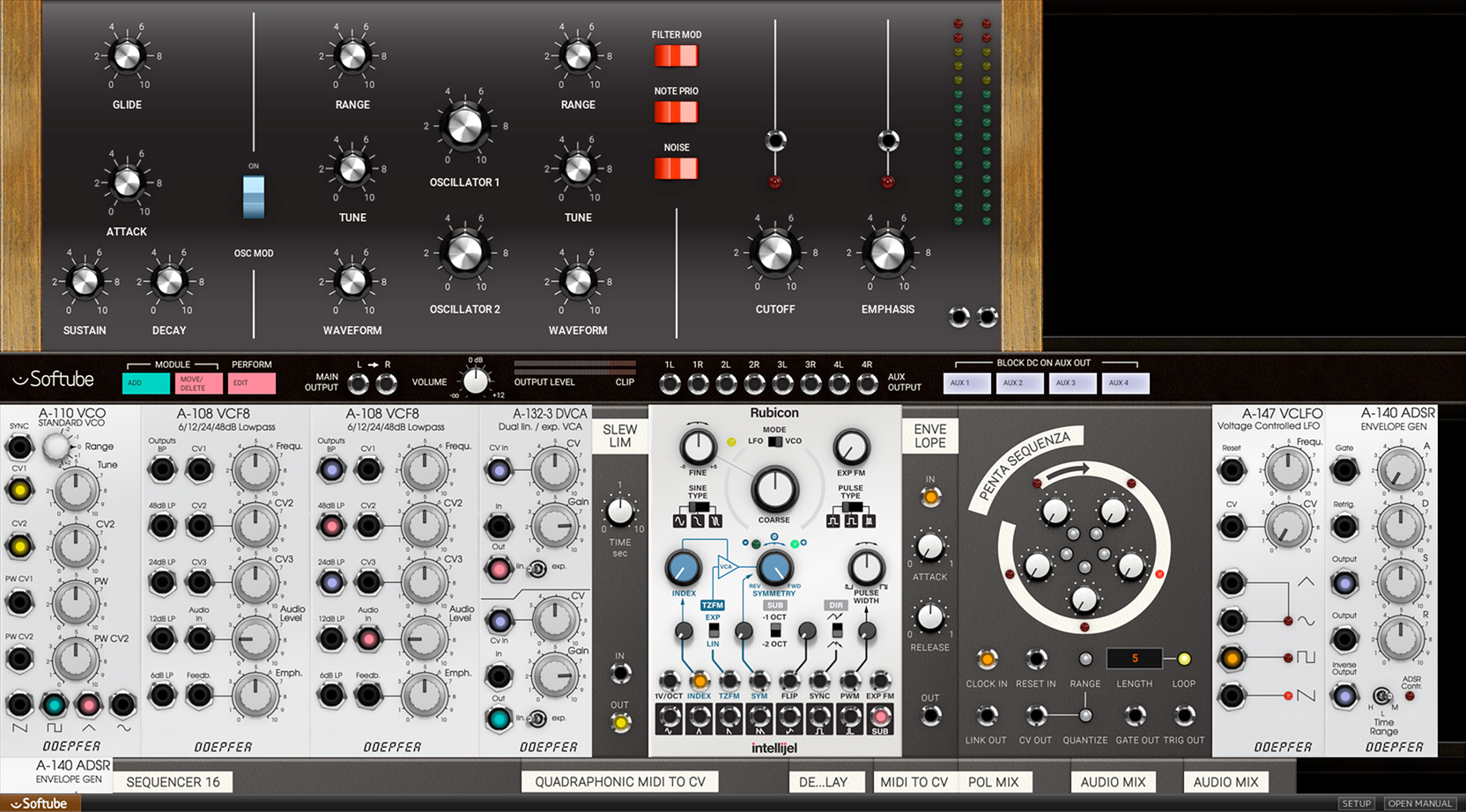Click the right filter fader handle above EMPHASIS
Image resolution: width=1466 pixels, height=812 pixels.
(888, 140)
